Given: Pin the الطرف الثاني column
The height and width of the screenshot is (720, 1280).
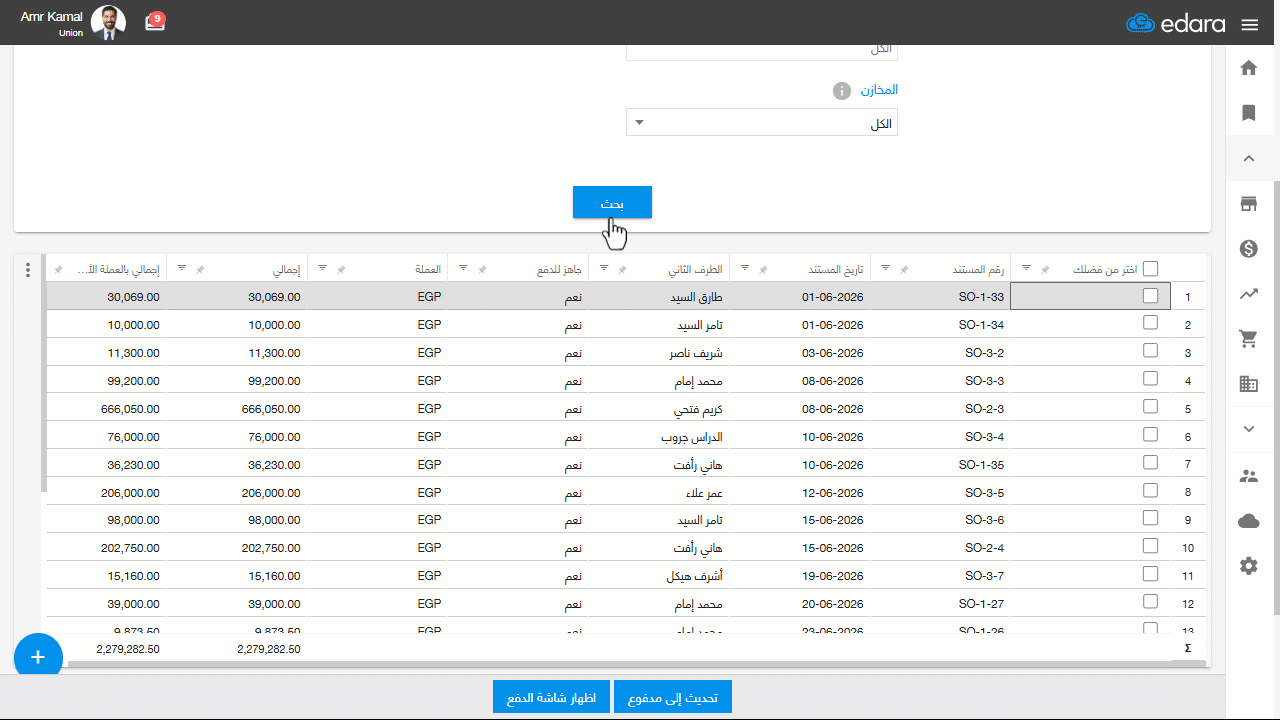Looking at the screenshot, I should pyautogui.click(x=623, y=270).
